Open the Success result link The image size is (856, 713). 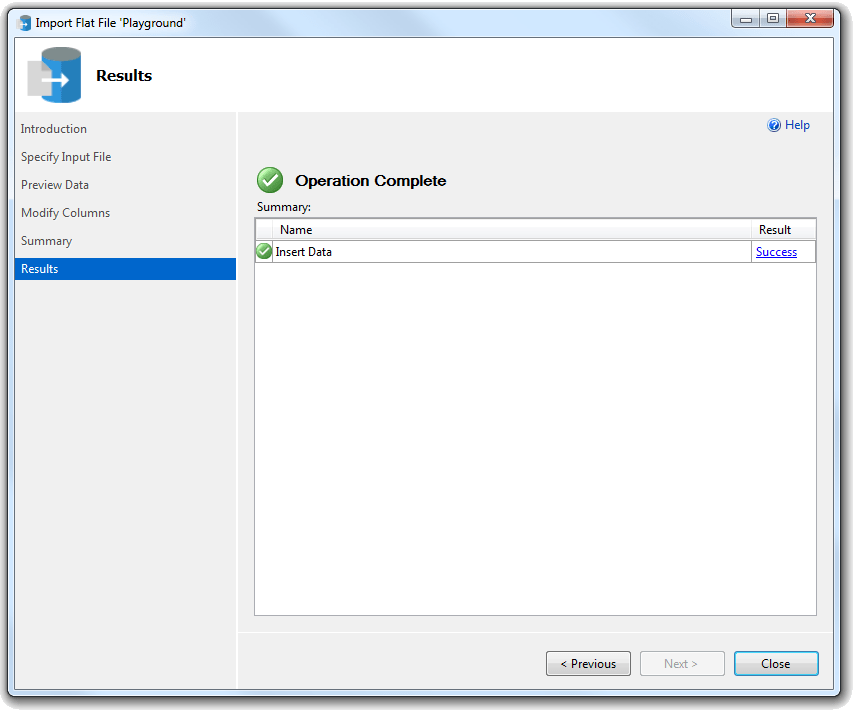click(x=776, y=252)
